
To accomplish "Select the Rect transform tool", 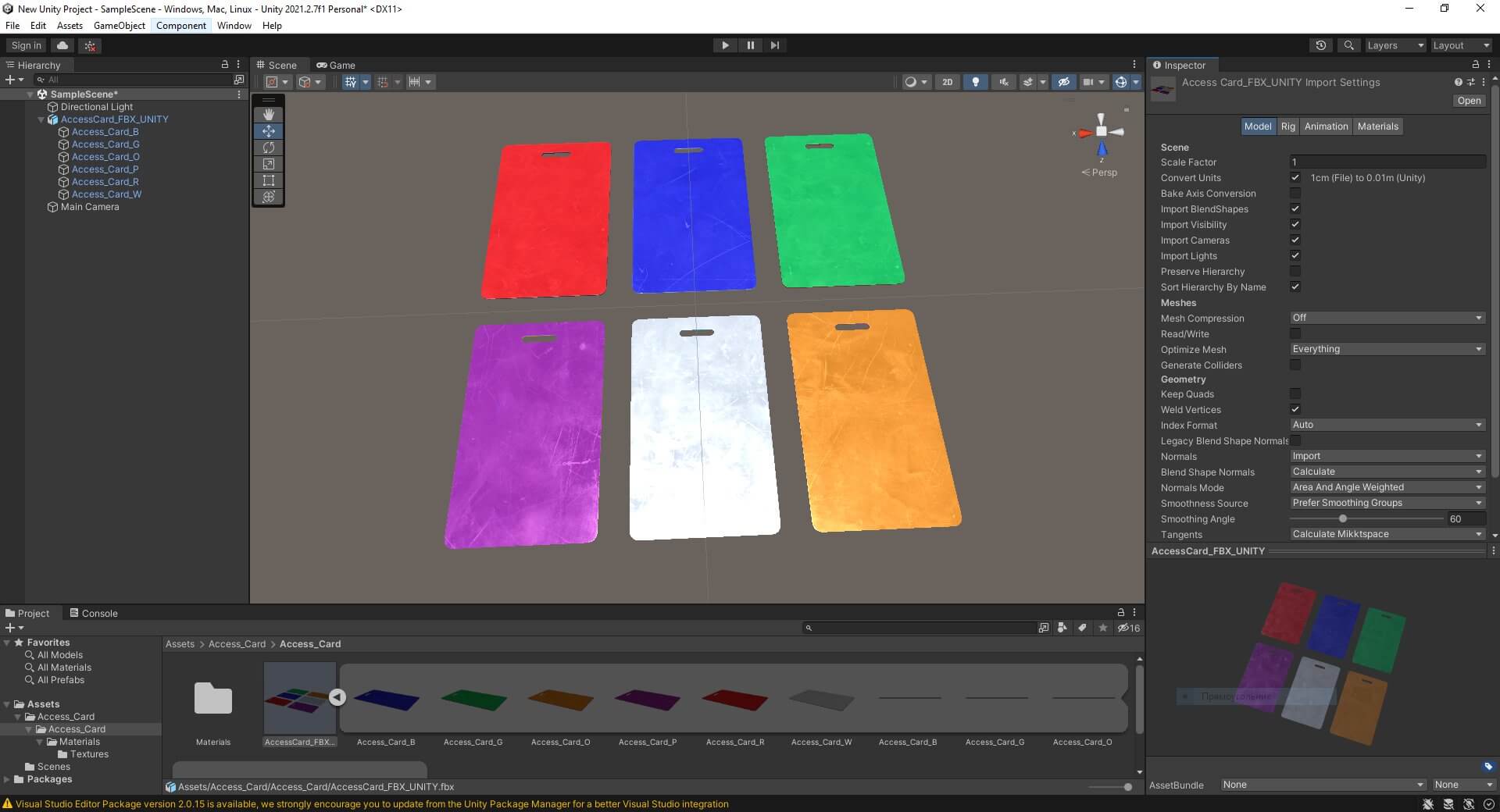I will (269, 180).
